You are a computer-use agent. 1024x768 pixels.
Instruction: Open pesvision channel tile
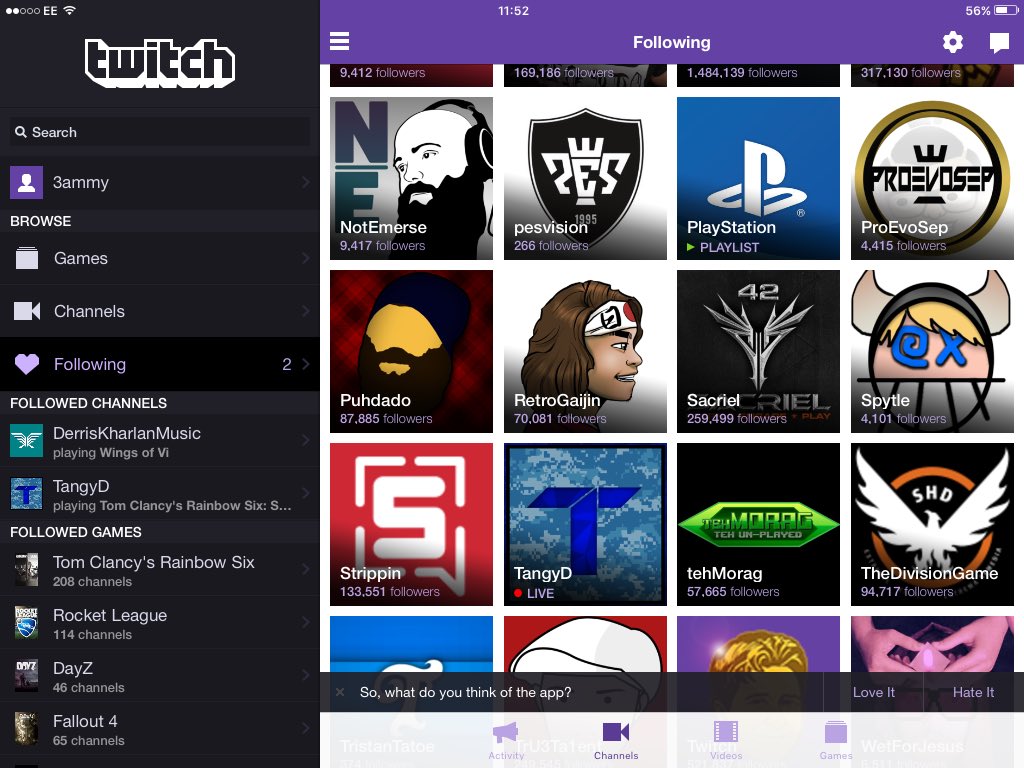[x=585, y=178]
